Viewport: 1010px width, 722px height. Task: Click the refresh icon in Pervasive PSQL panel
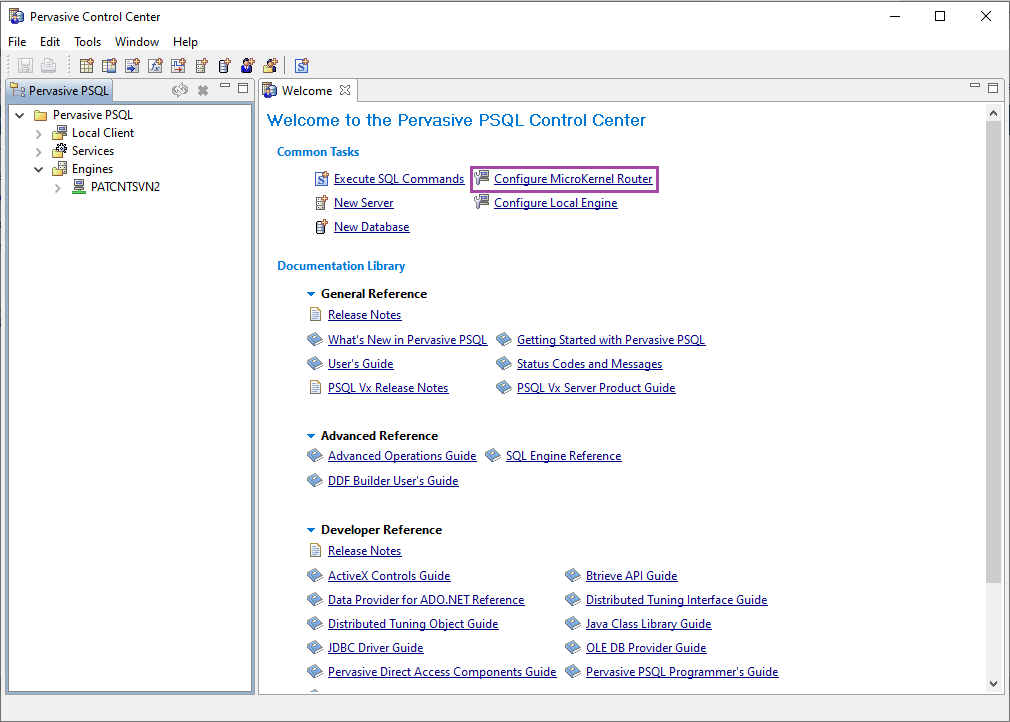tap(180, 90)
